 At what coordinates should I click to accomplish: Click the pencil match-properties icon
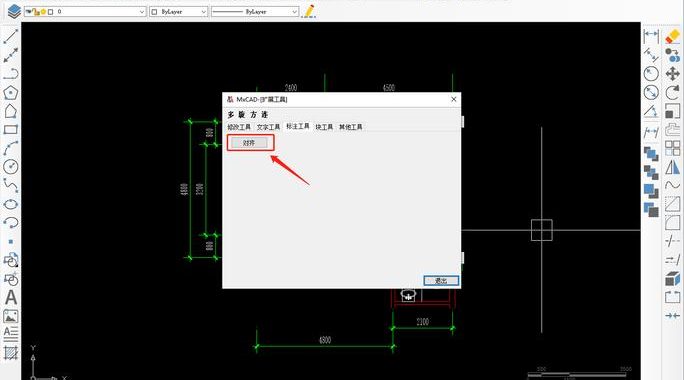point(309,11)
